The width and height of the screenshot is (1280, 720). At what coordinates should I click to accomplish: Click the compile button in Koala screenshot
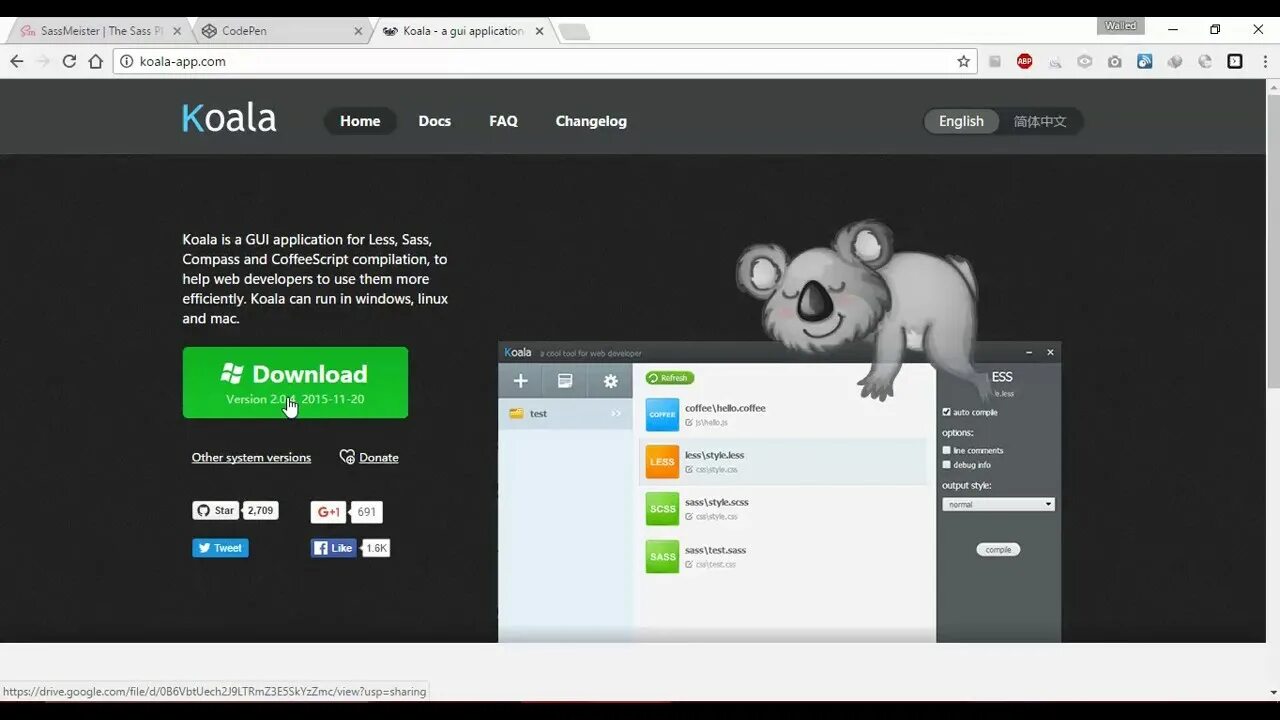pyautogui.click(x=998, y=549)
